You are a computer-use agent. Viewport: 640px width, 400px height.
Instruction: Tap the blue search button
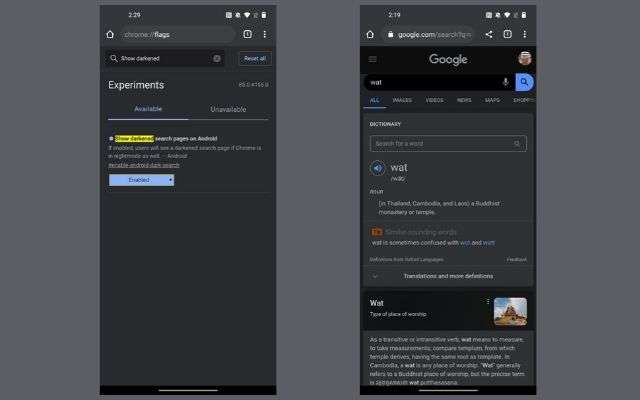tap(524, 82)
